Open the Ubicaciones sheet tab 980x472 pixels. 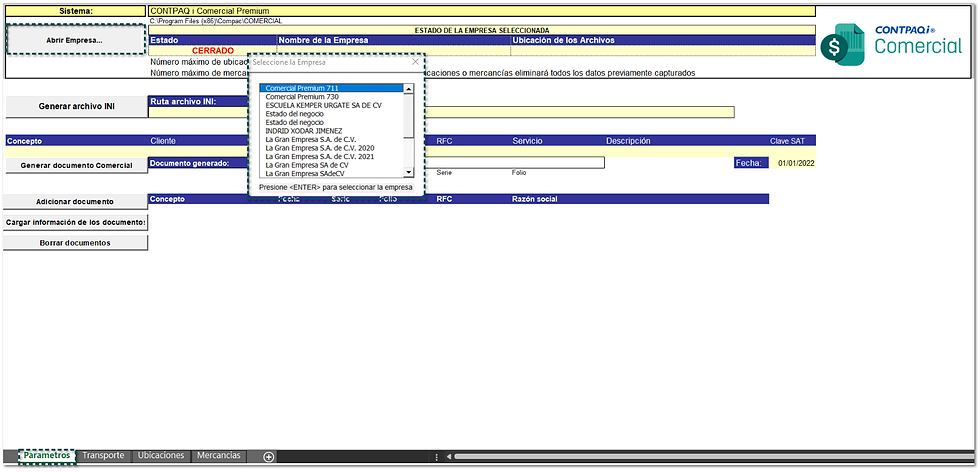[x=161, y=456]
